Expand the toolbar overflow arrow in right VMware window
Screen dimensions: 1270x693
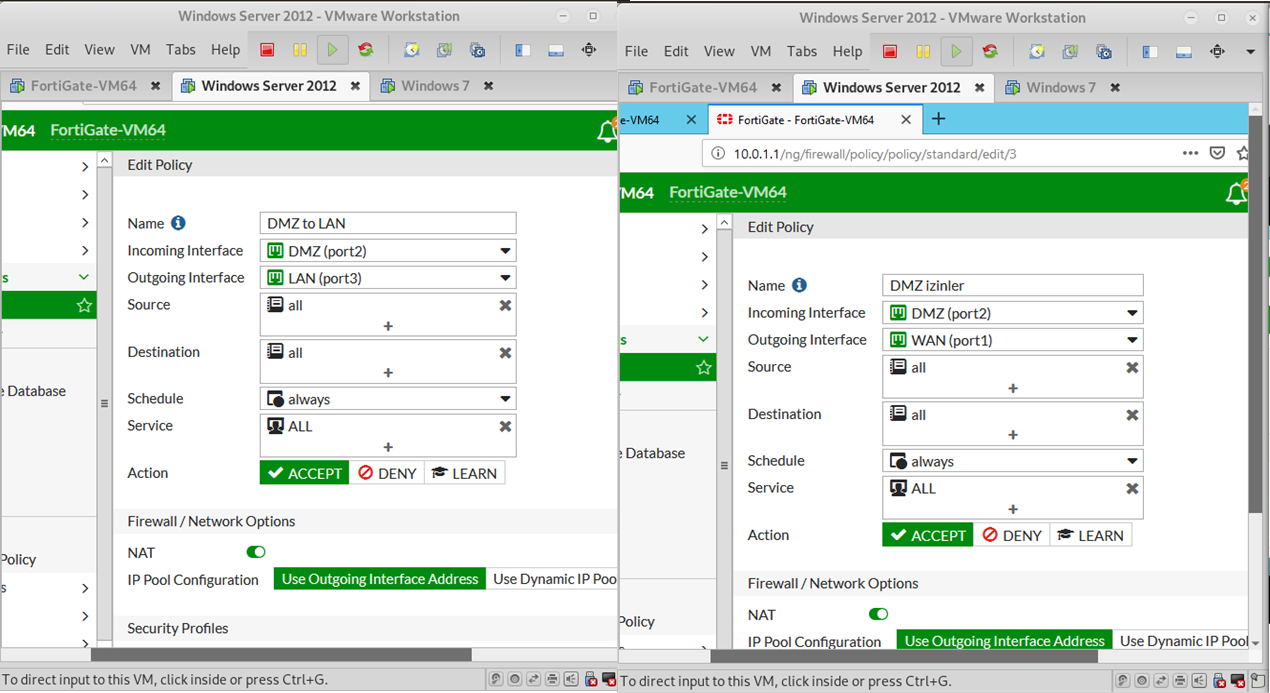(1250, 51)
